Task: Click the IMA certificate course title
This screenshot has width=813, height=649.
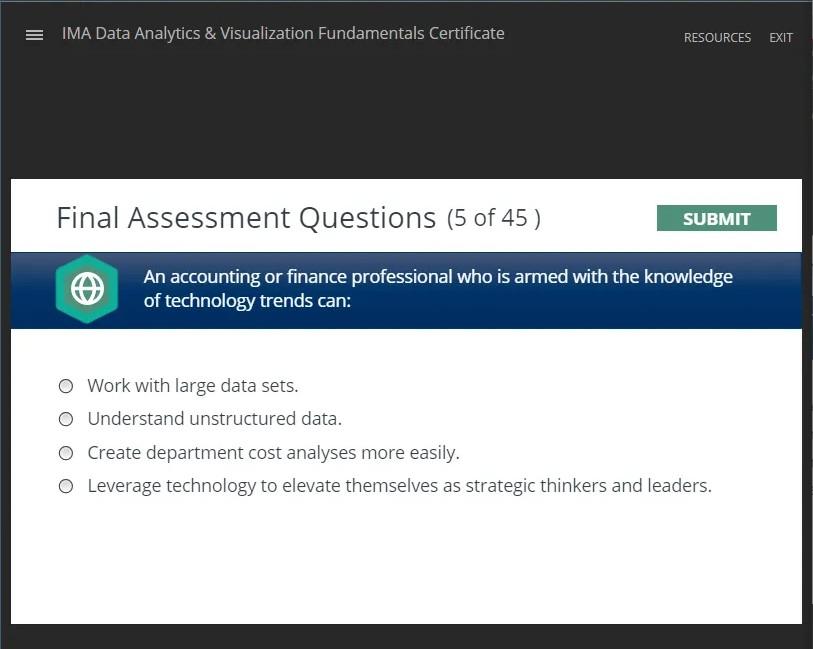Action: [283, 33]
